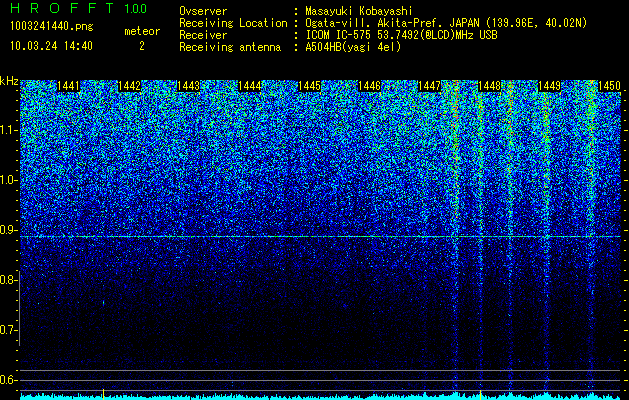Viewport: 629px width, 400px height.
Task: Click the 1.1 kHz axis label
Action: [x=7, y=130]
